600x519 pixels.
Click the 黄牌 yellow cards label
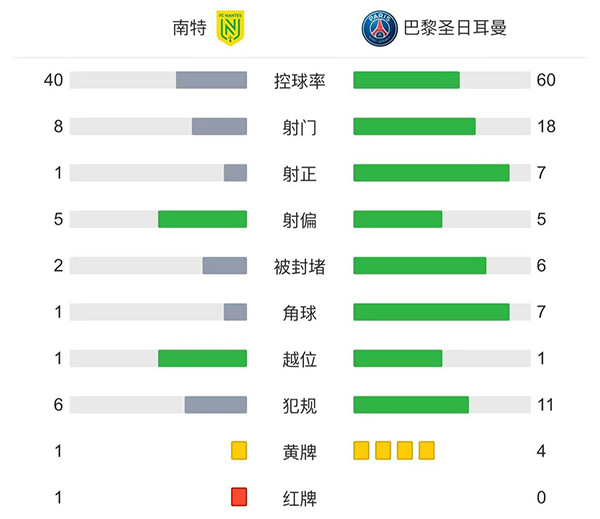tap(300, 451)
